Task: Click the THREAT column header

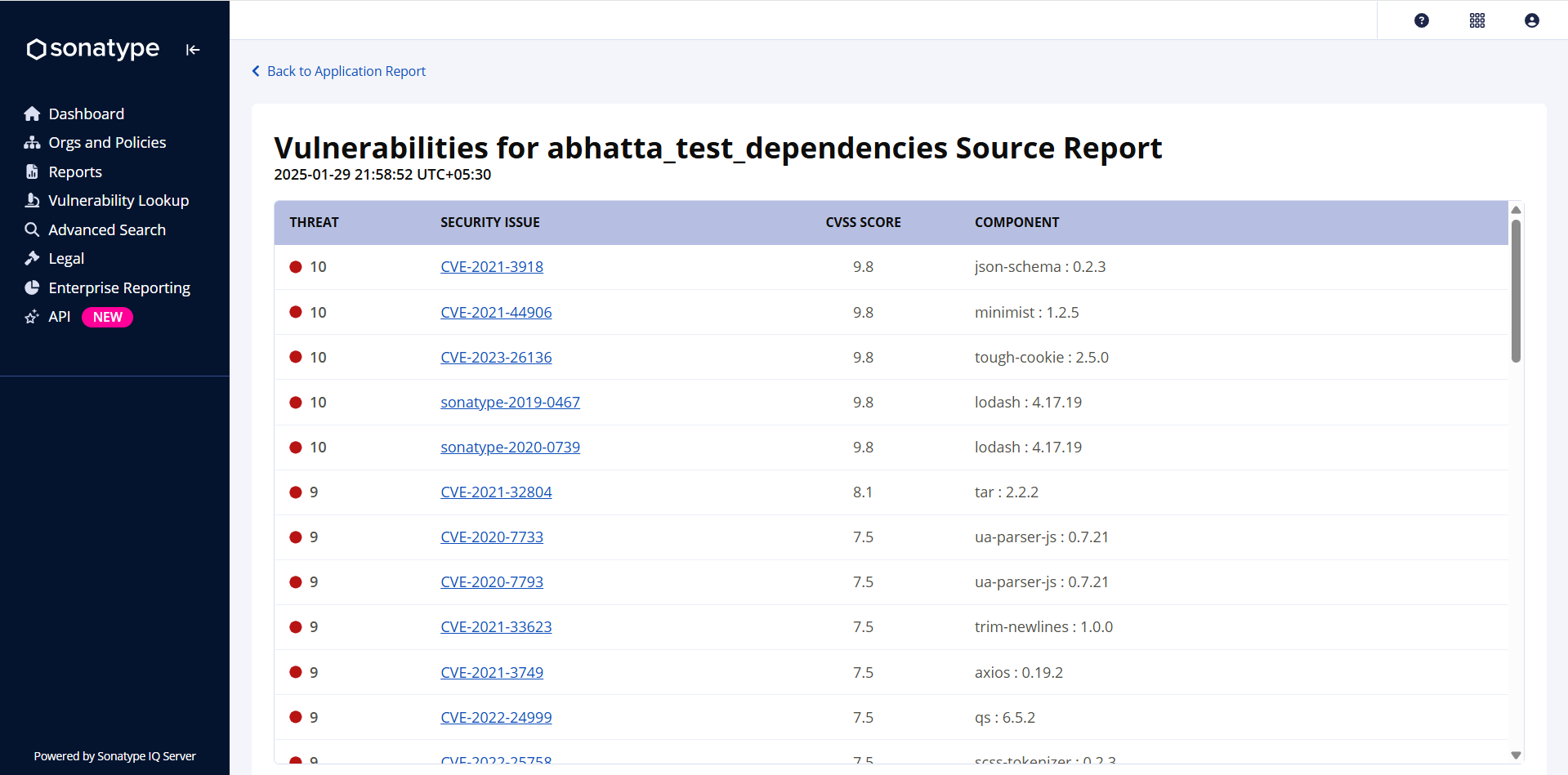Action: [314, 222]
